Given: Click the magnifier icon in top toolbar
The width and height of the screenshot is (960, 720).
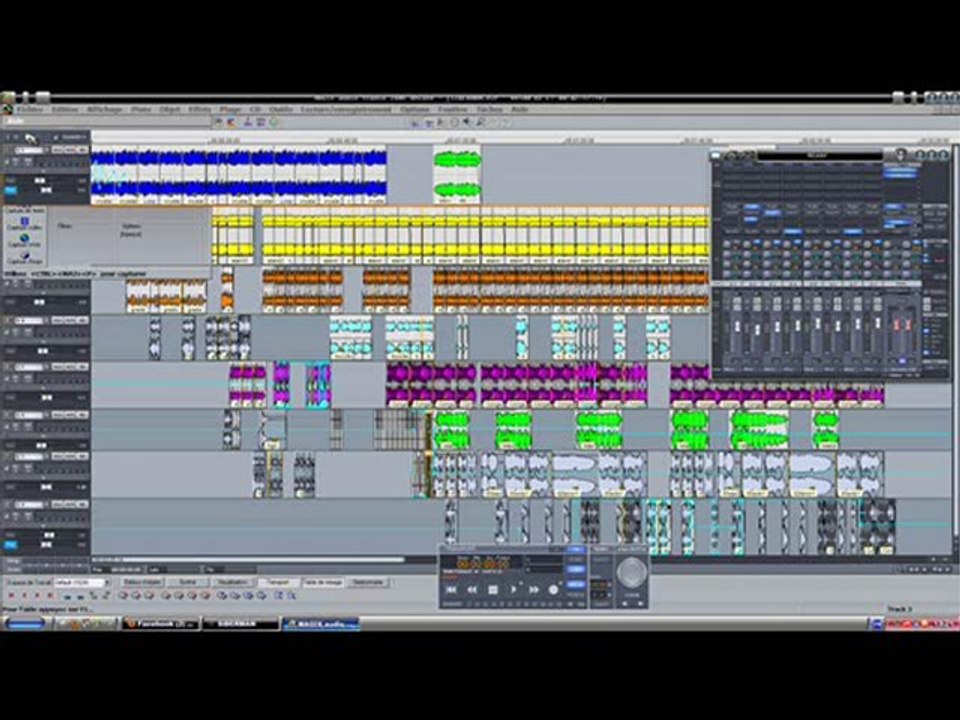Looking at the screenshot, I should point(481,122).
